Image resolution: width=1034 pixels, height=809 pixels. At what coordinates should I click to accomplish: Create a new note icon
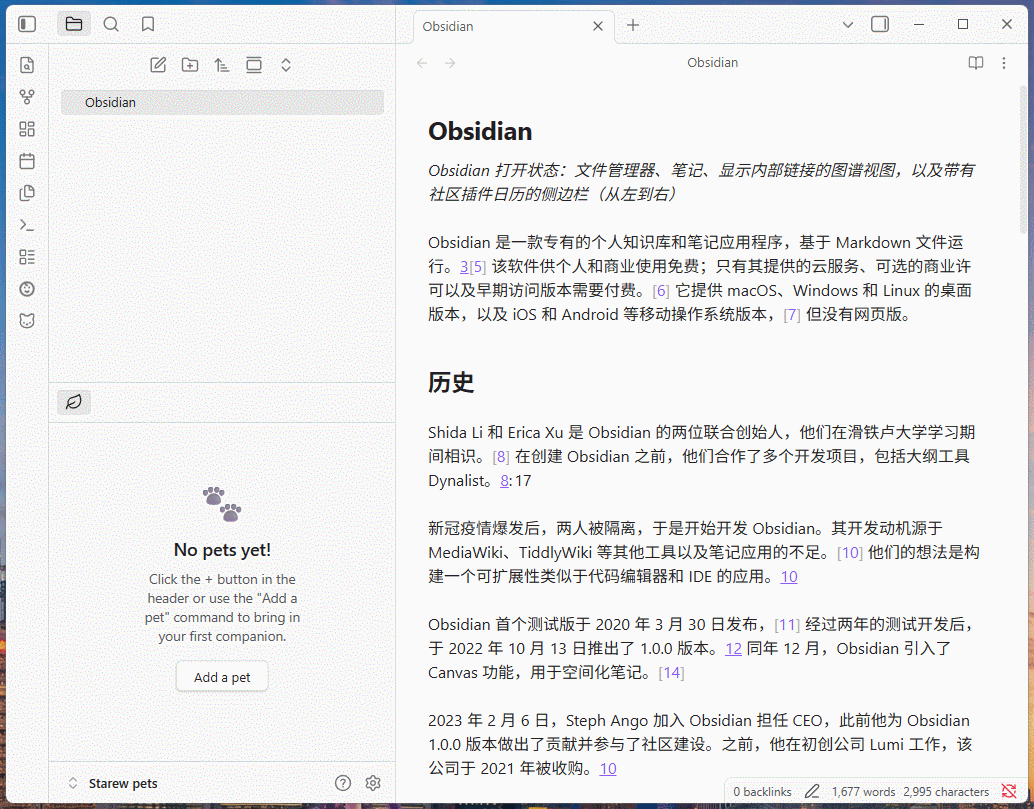(x=158, y=65)
